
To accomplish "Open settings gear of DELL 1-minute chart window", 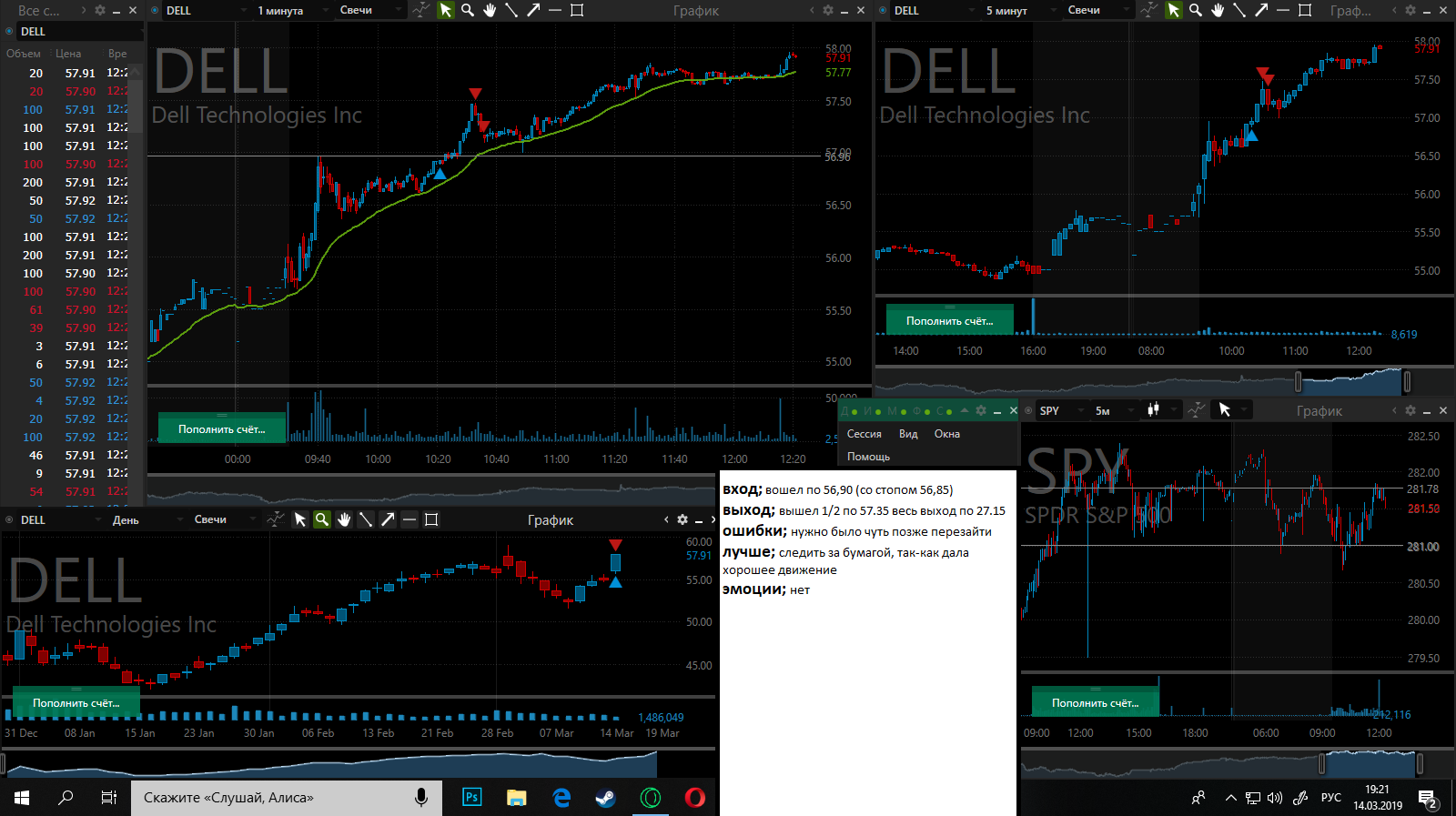I will coord(828,10).
